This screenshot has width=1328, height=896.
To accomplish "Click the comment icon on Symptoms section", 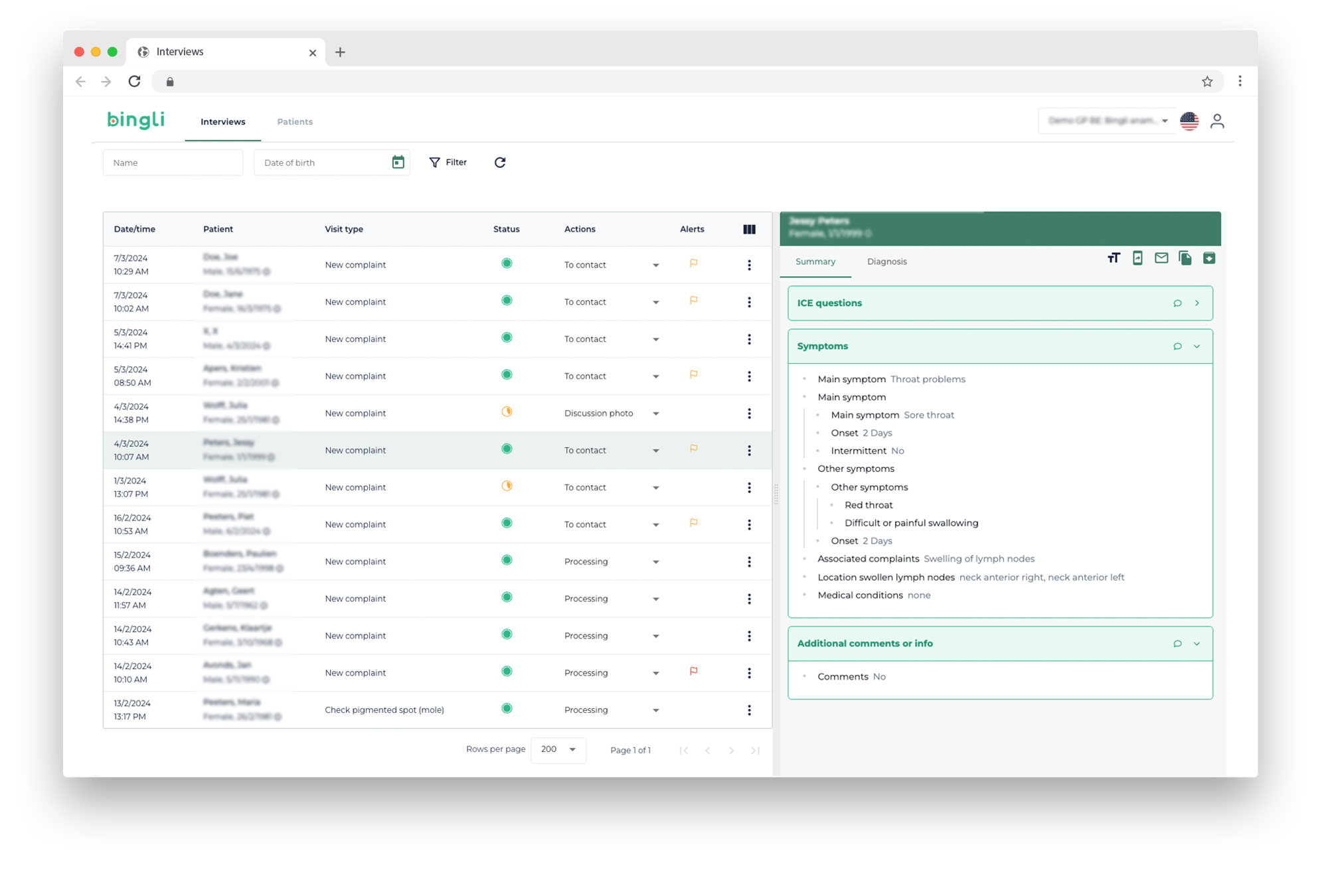I will tap(1177, 345).
